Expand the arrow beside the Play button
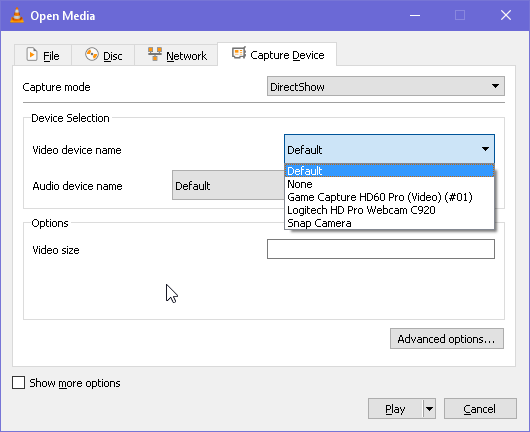Screen dimensions: 530x432 tap(429, 409)
